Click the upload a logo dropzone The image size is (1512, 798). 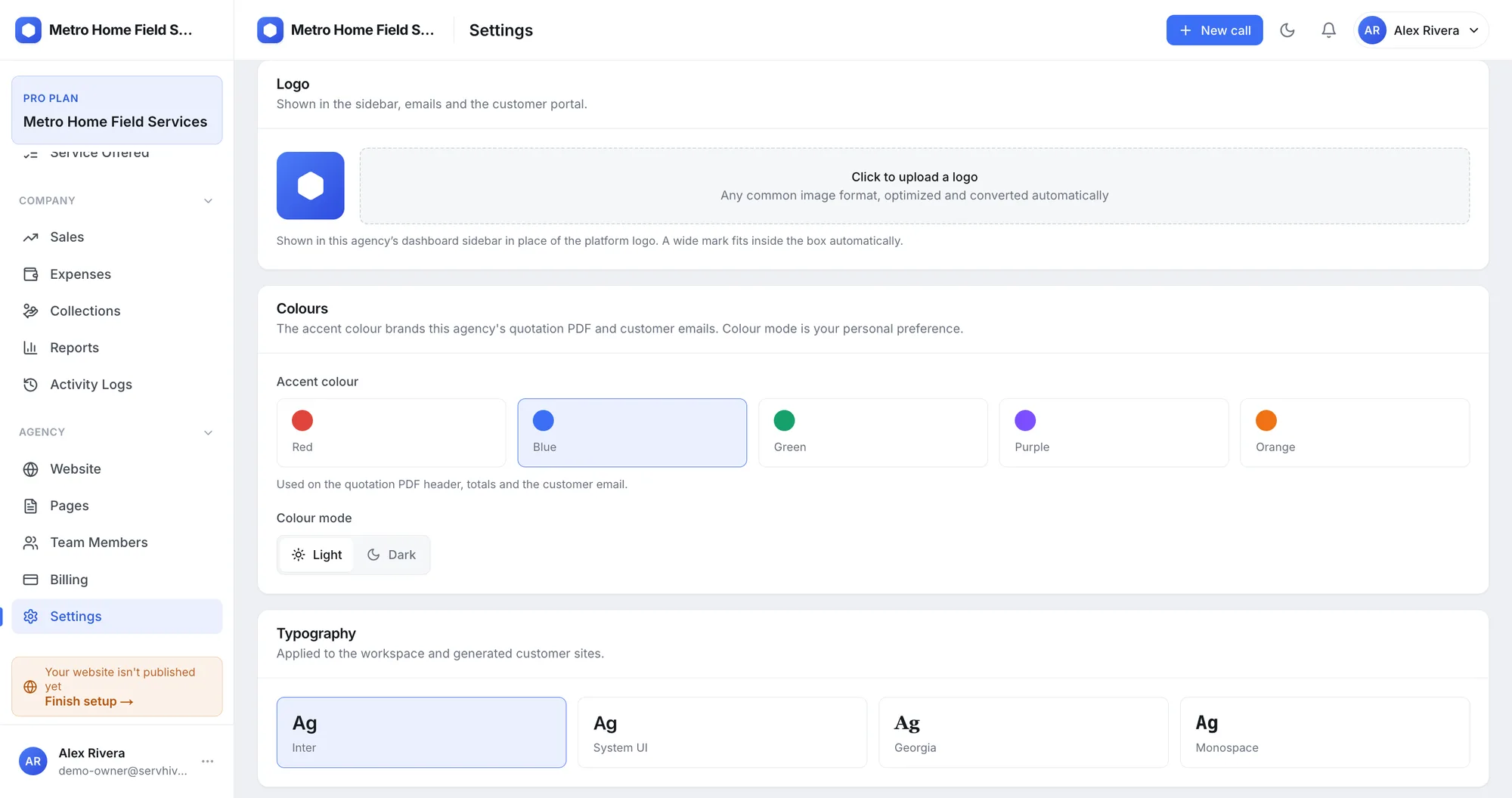(x=914, y=186)
